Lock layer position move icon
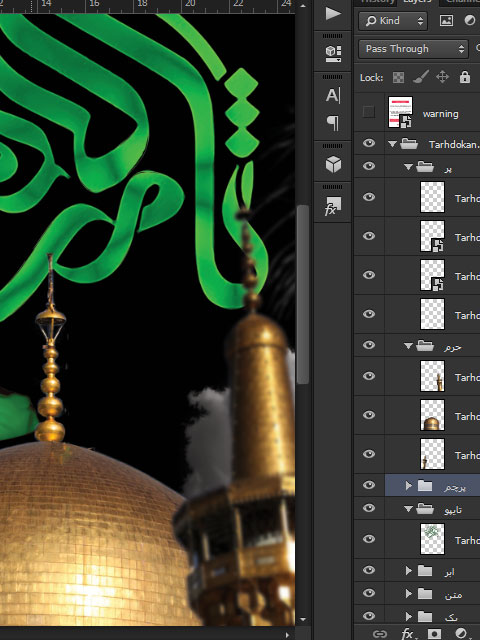The height and width of the screenshot is (640, 480). [x=442, y=77]
